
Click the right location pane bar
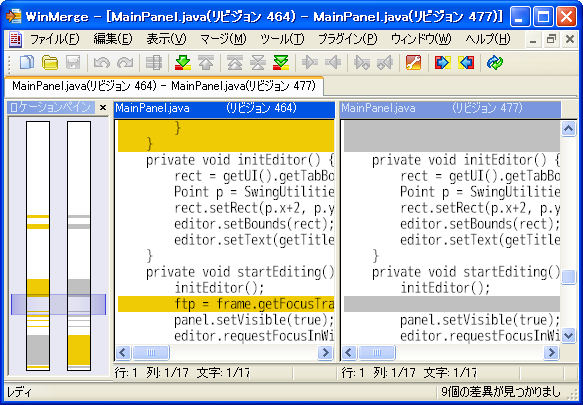tap(79, 246)
